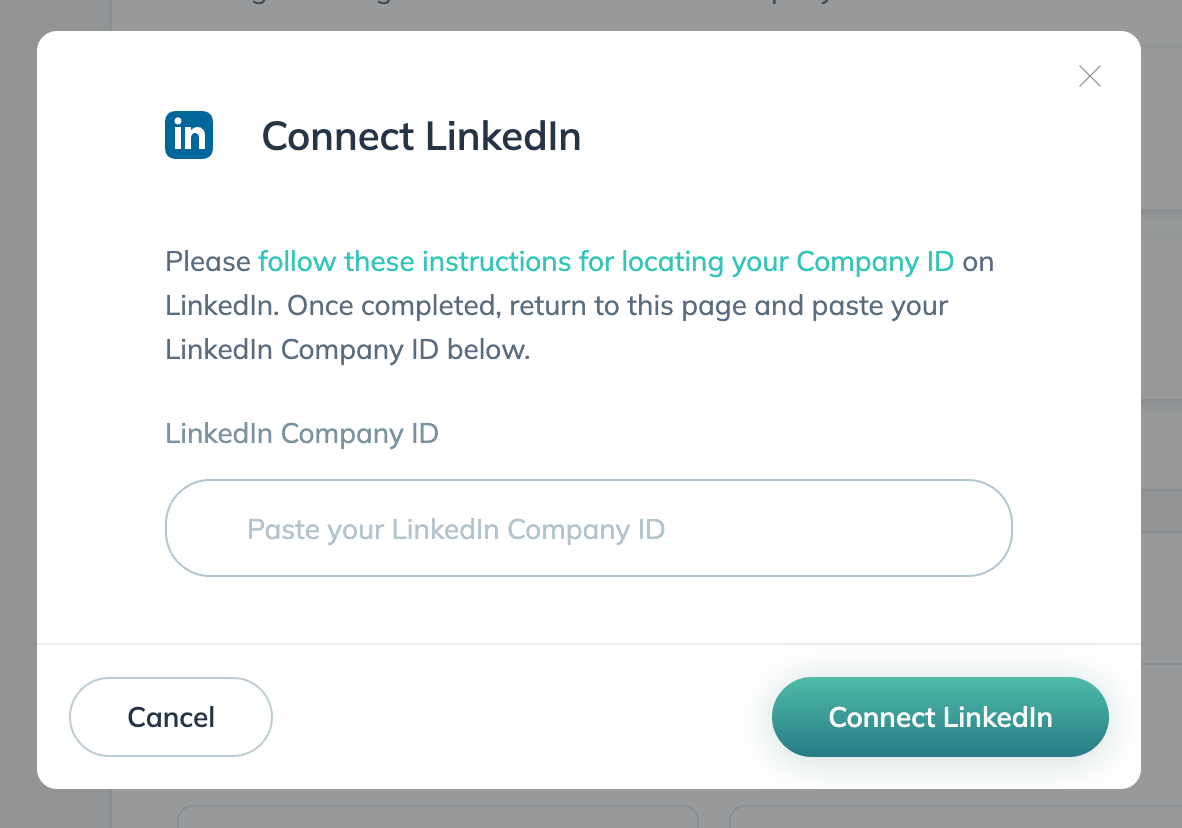The height and width of the screenshot is (828, 1182).
Task: Click the instruction paragraph text 'Once completed'
Action: [392, 305]
